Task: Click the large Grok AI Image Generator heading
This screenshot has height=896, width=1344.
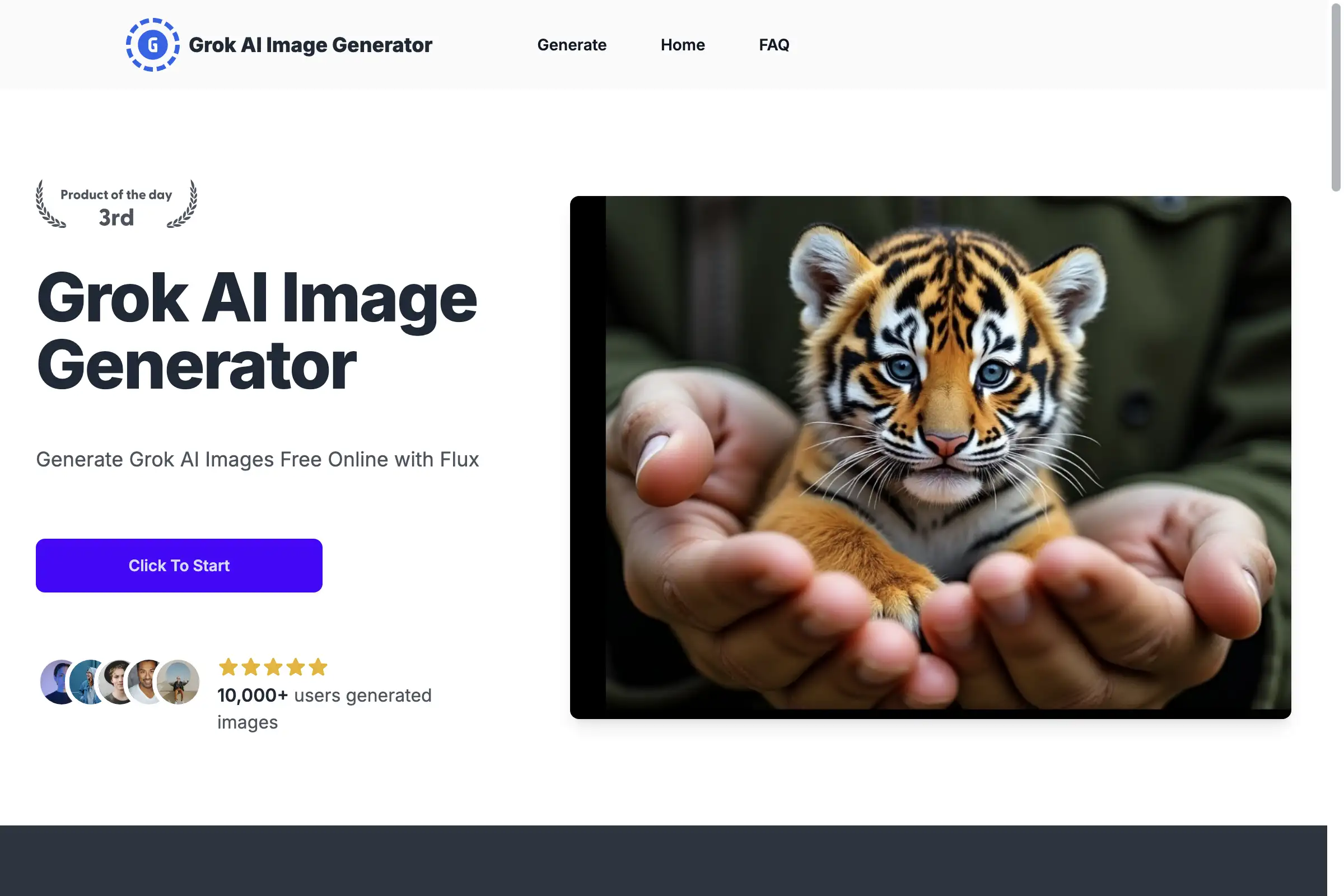Action: pyautogui.click(x=256, y=331)
